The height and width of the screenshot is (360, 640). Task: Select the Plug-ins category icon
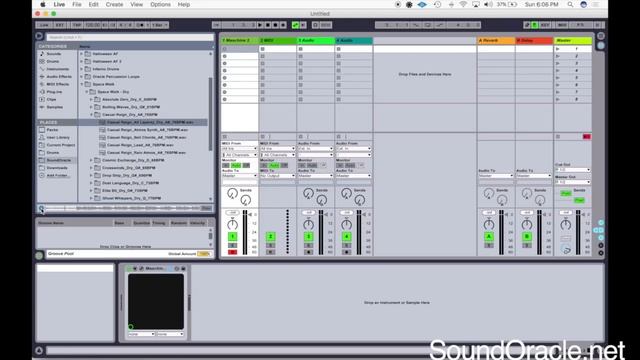click(42, 92)
